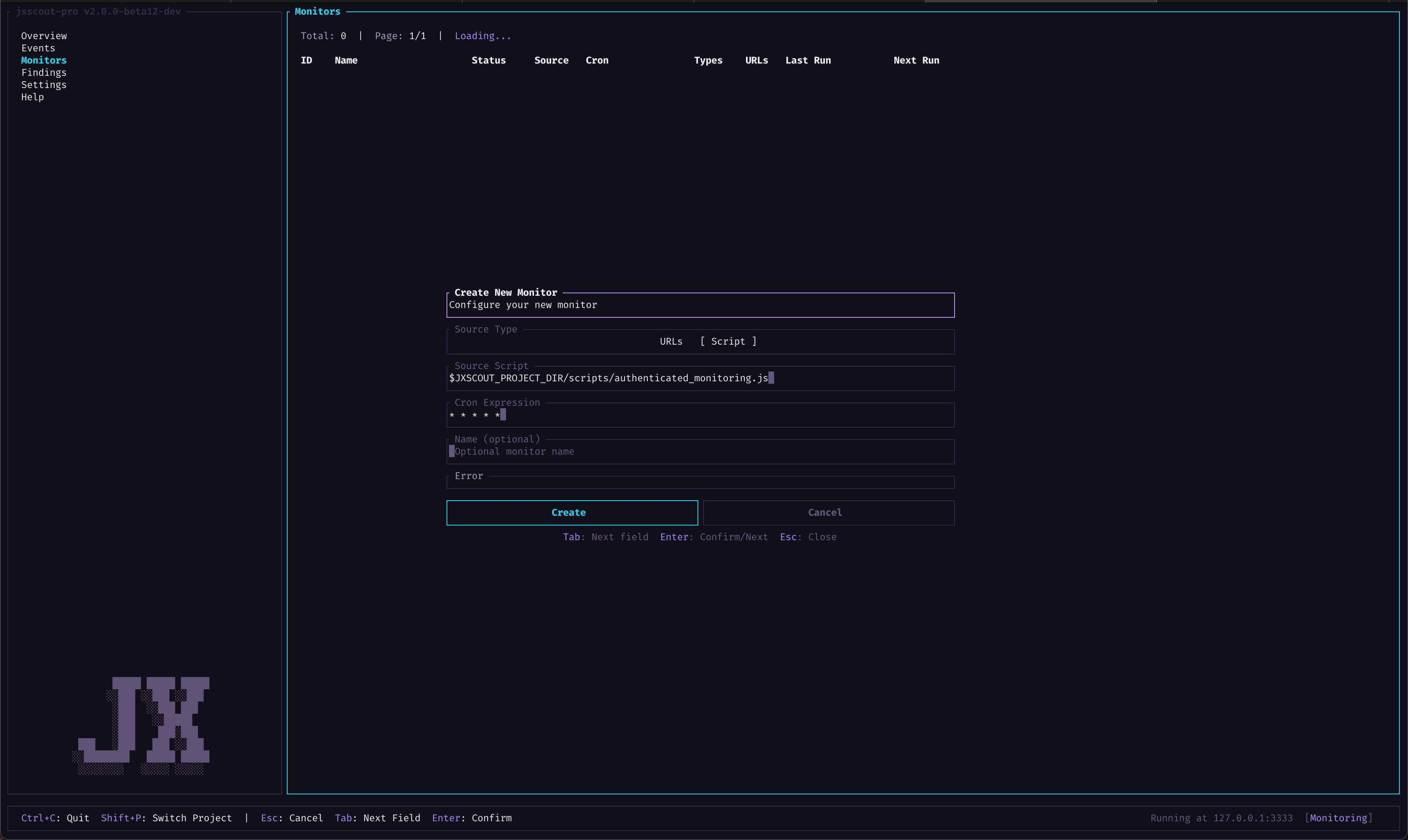1408x840 pixels.
Task: Focus the Source Script path field
Action: (x=701, y=378)
